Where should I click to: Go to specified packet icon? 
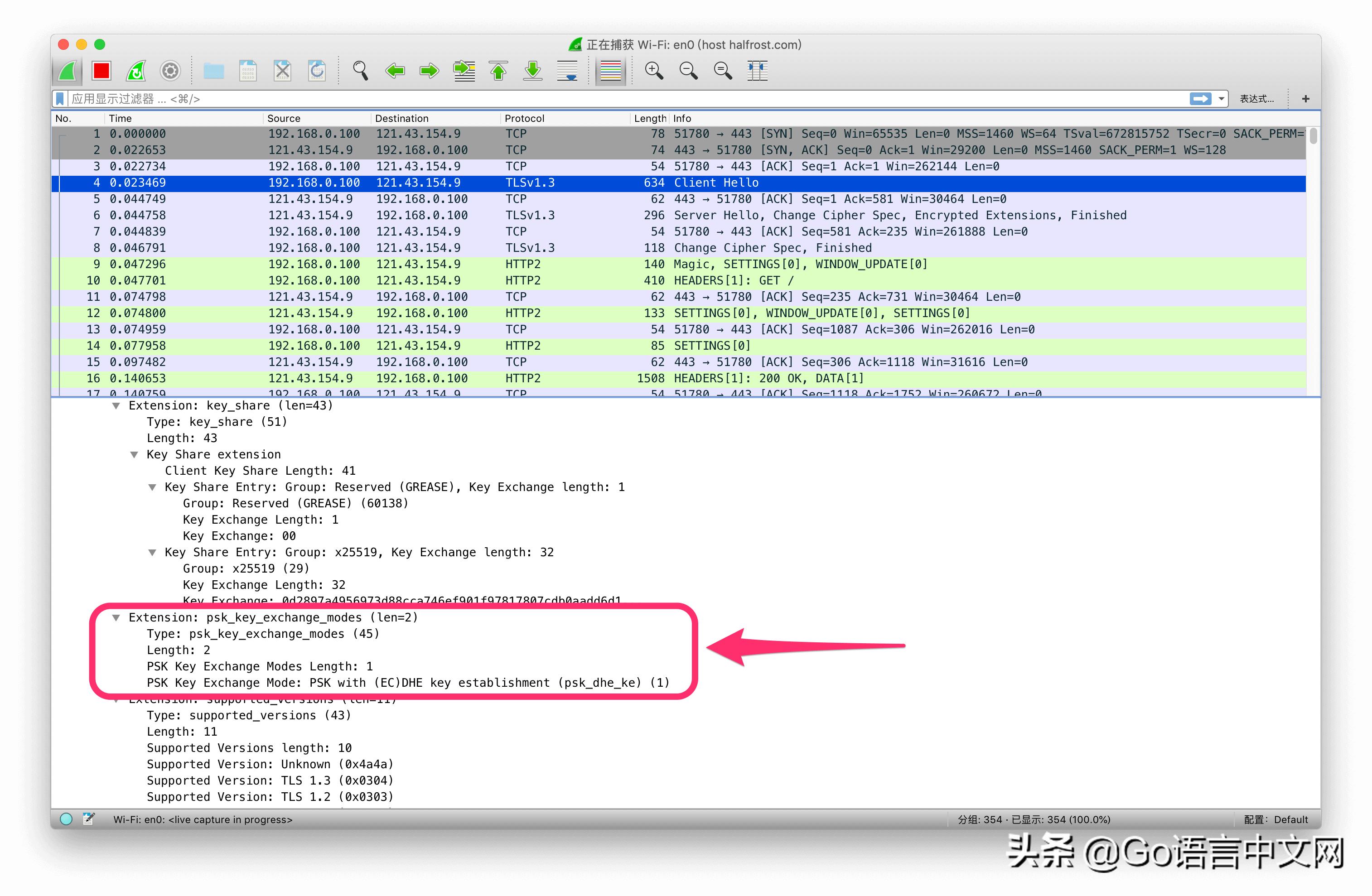click(464, 71)
